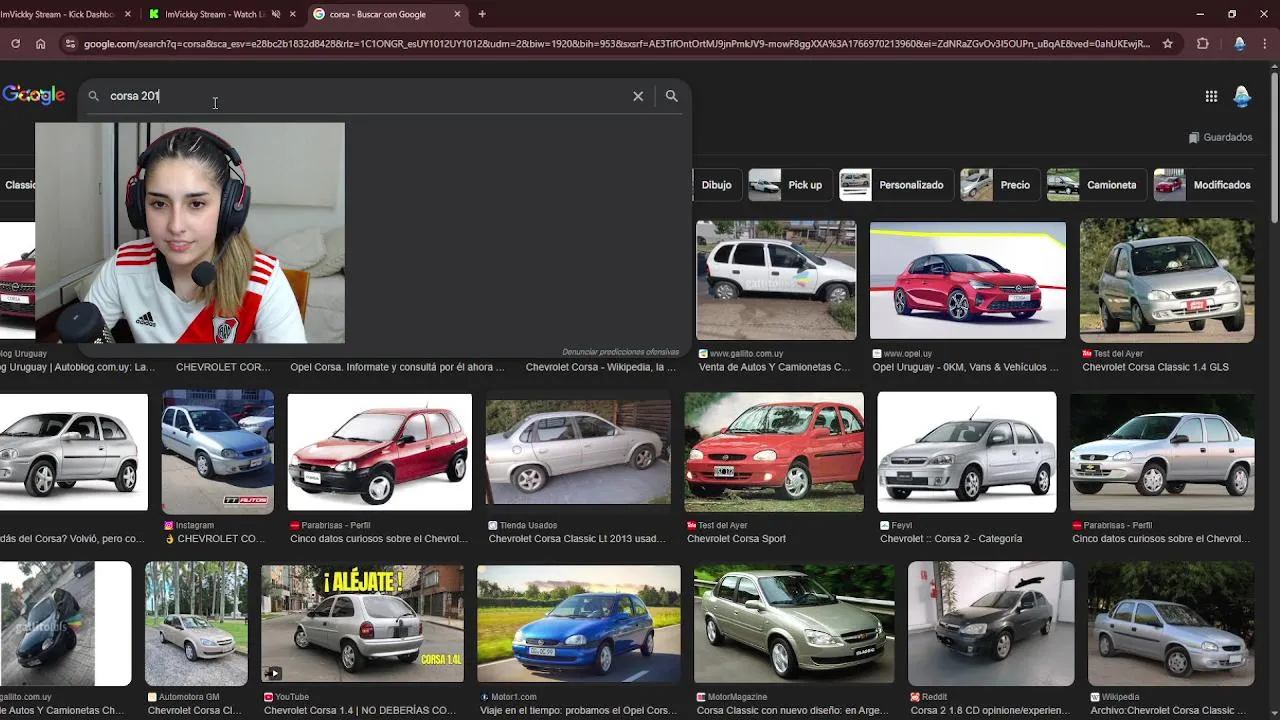Image resolution: width=1280 pixels, height=720 pixels.
Task: Open the Guardados saved items link
Action: click(1220, 137)
